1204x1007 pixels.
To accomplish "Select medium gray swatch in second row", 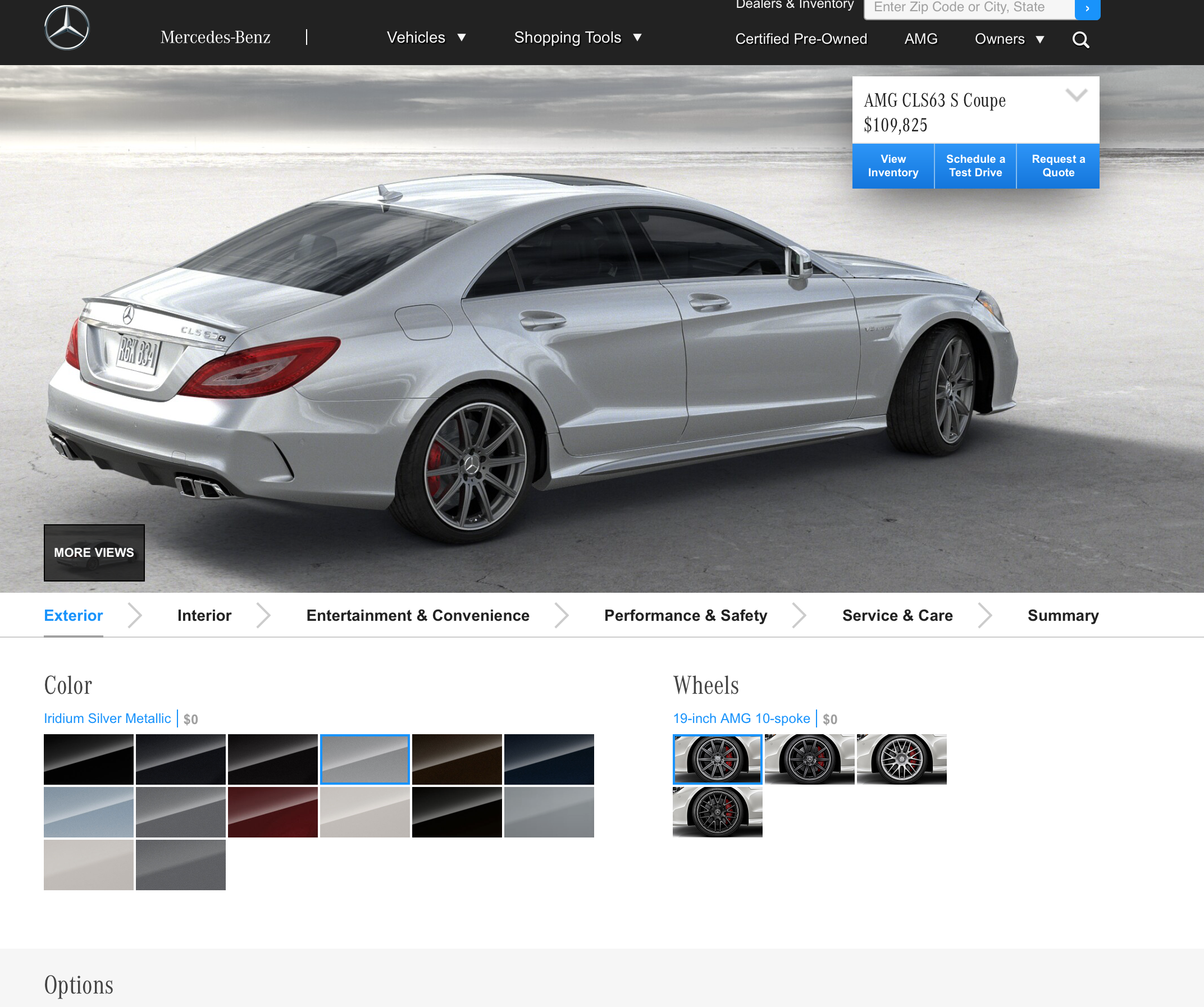I will point(181,812).
